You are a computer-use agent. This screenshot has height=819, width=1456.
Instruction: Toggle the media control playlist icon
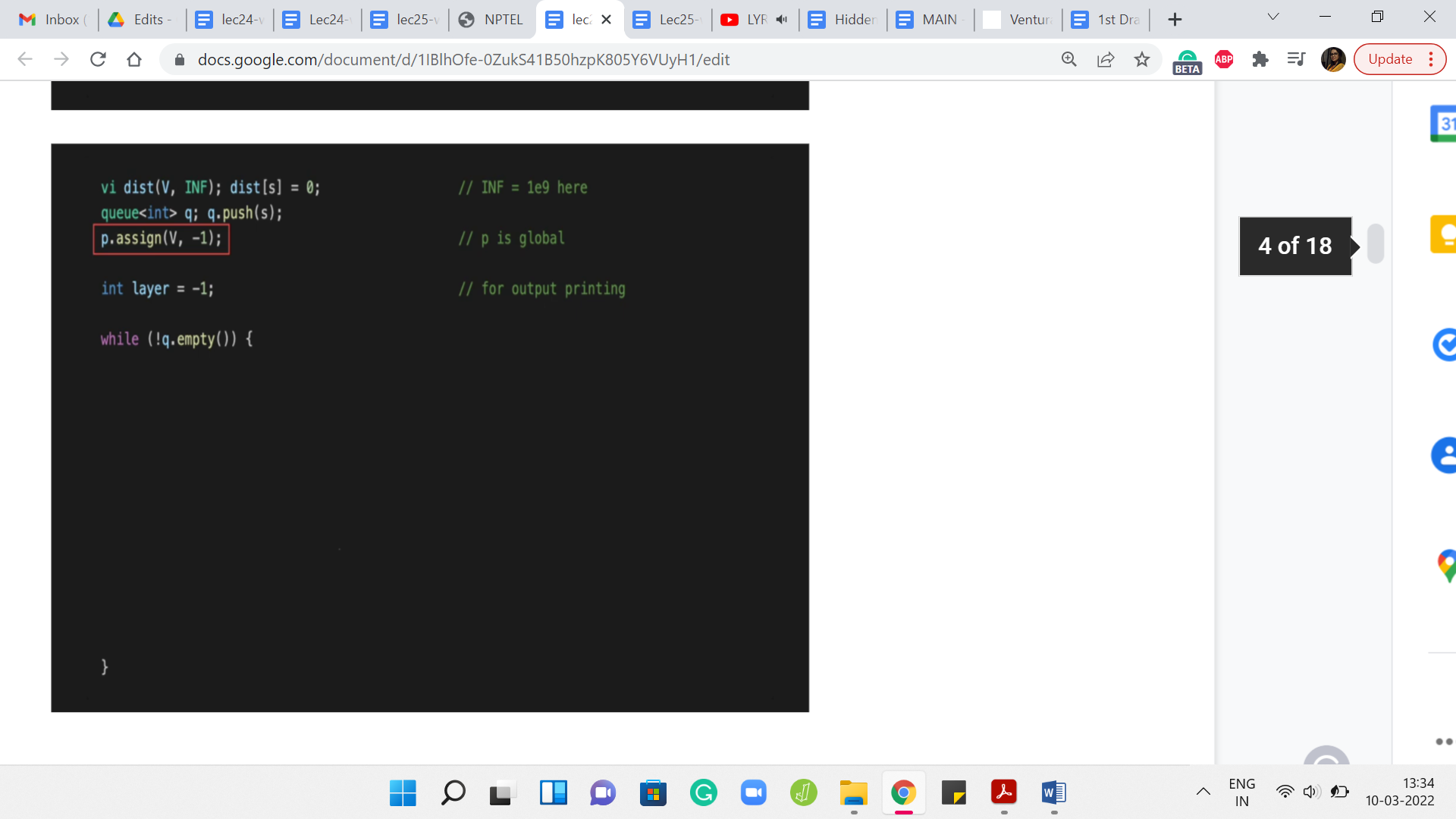[1296, 59]
